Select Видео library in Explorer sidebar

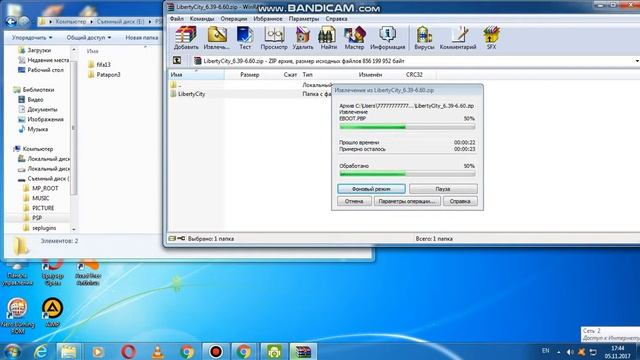pos(31,100)
